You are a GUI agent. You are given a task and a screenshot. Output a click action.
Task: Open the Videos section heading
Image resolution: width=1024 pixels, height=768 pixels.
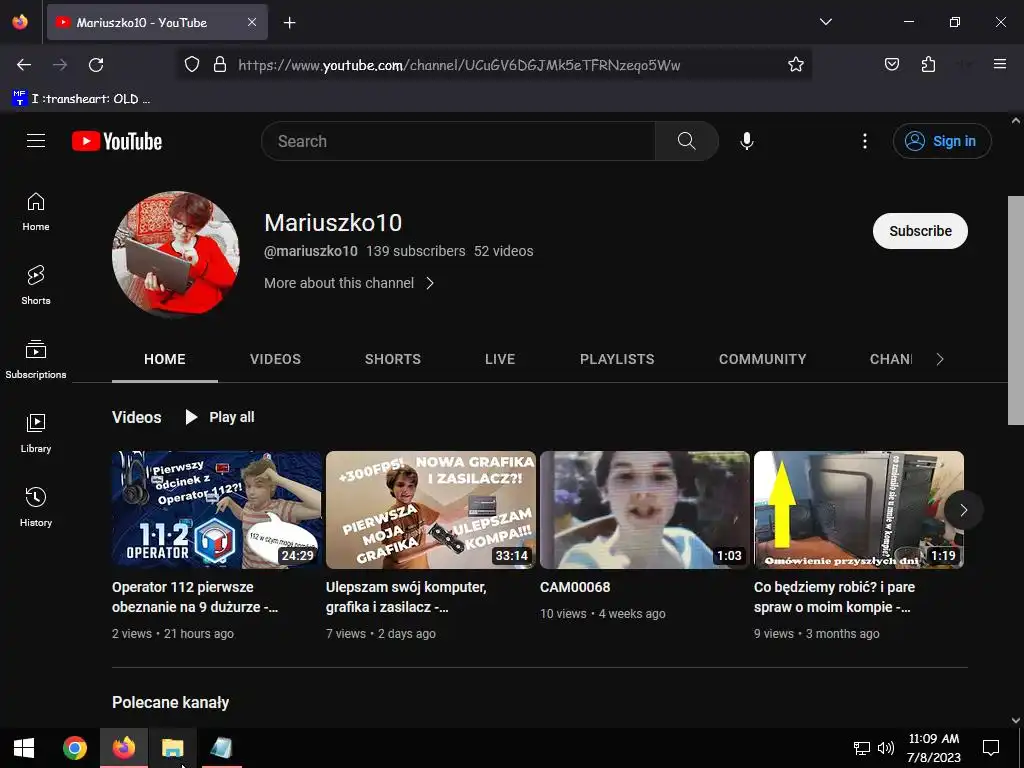[x=136, y=417]
